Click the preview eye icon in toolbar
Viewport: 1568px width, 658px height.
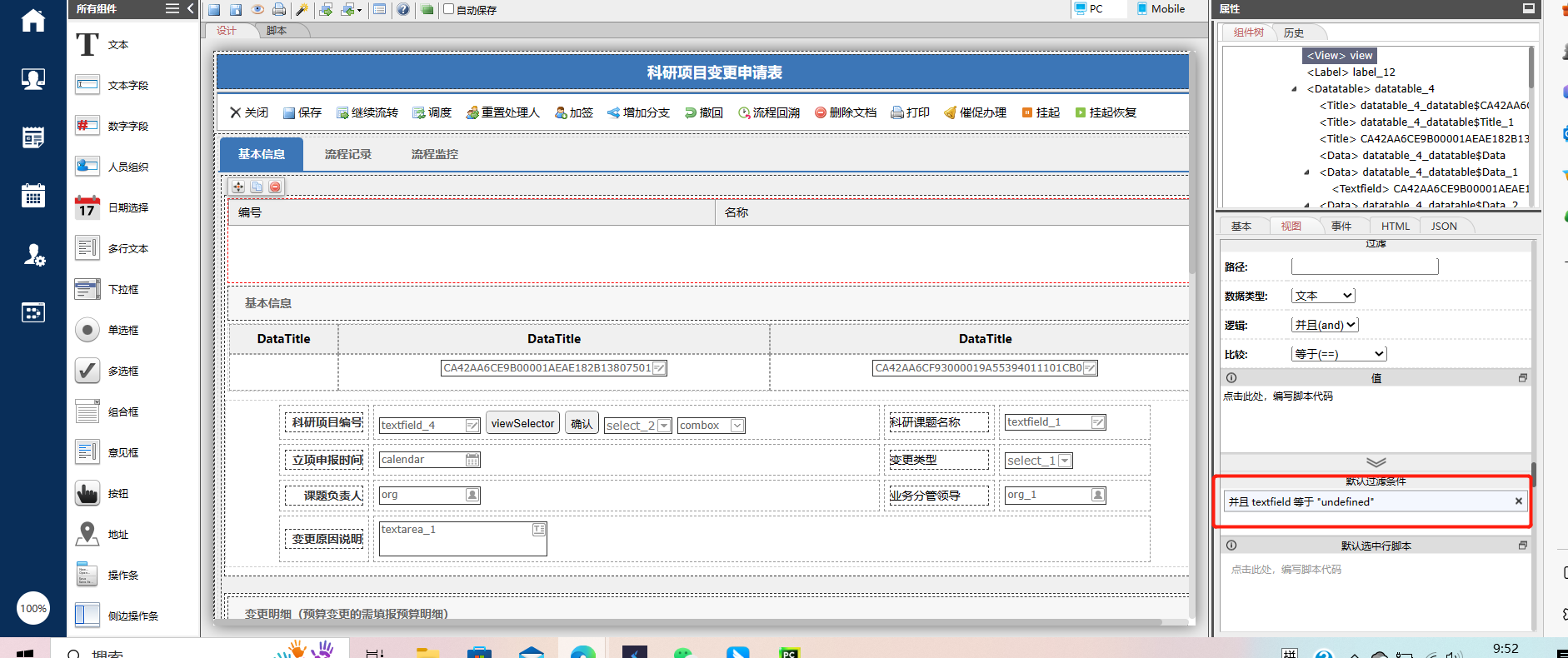click(x=257, y=10)
